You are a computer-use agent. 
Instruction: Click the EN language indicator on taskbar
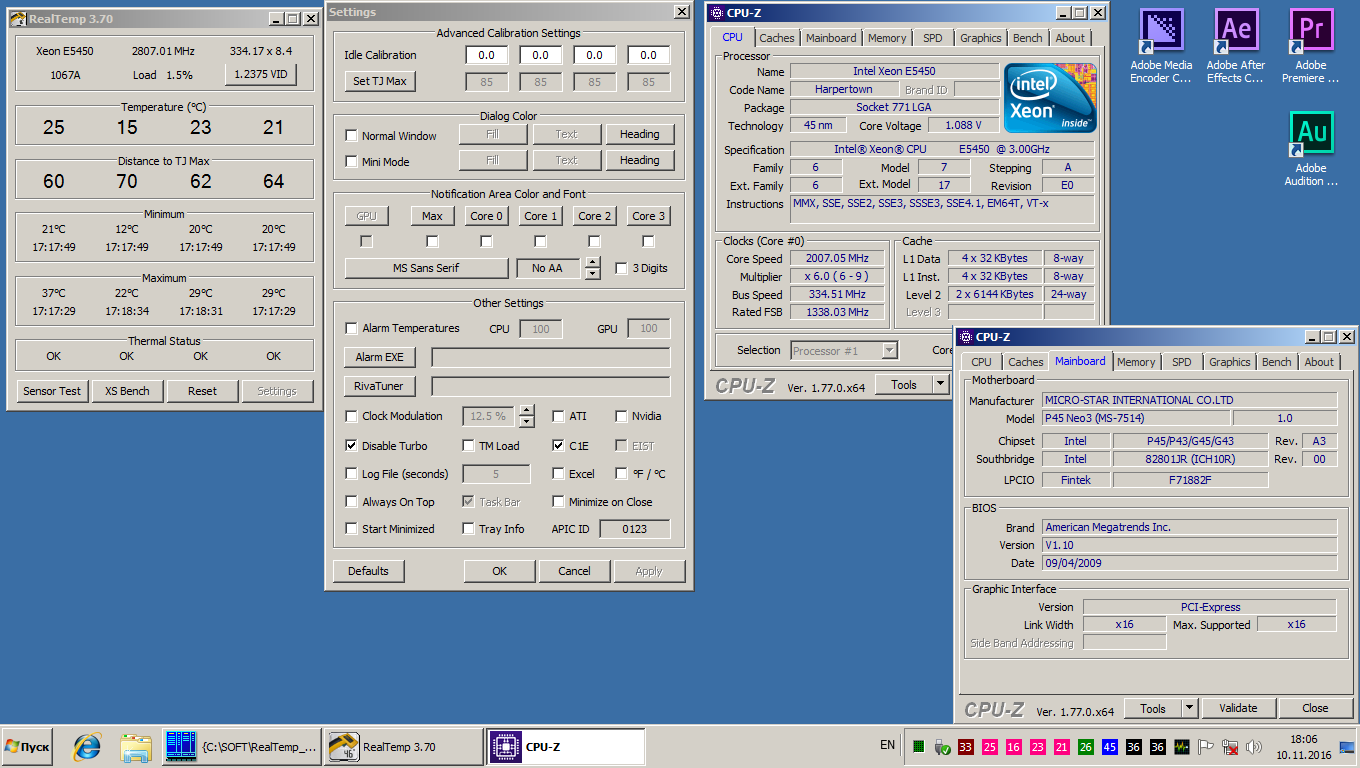(x=887, y=745)
